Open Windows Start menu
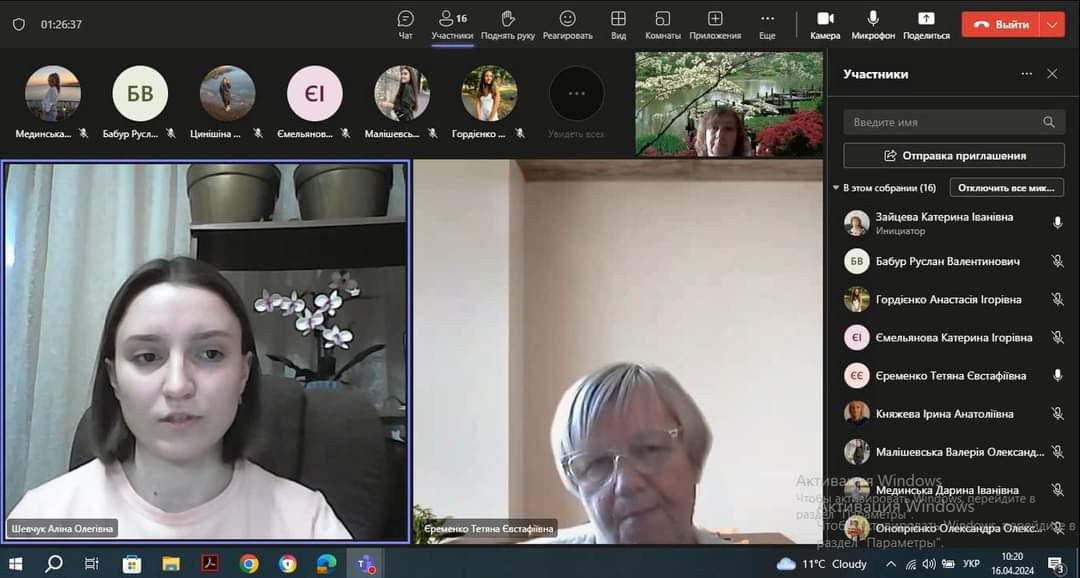 (15, 564)
